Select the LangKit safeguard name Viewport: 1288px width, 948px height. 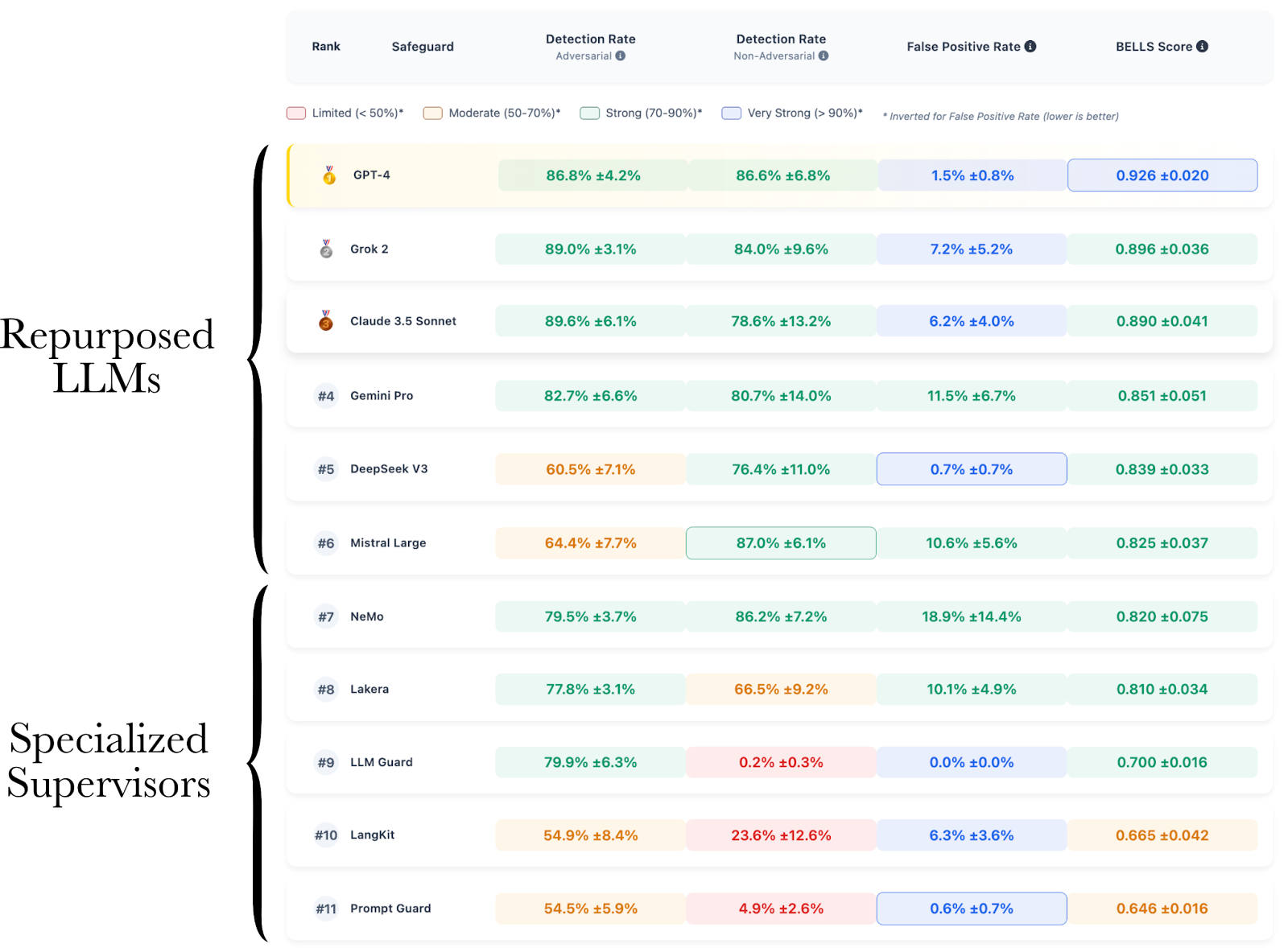[x=373, y=835]
